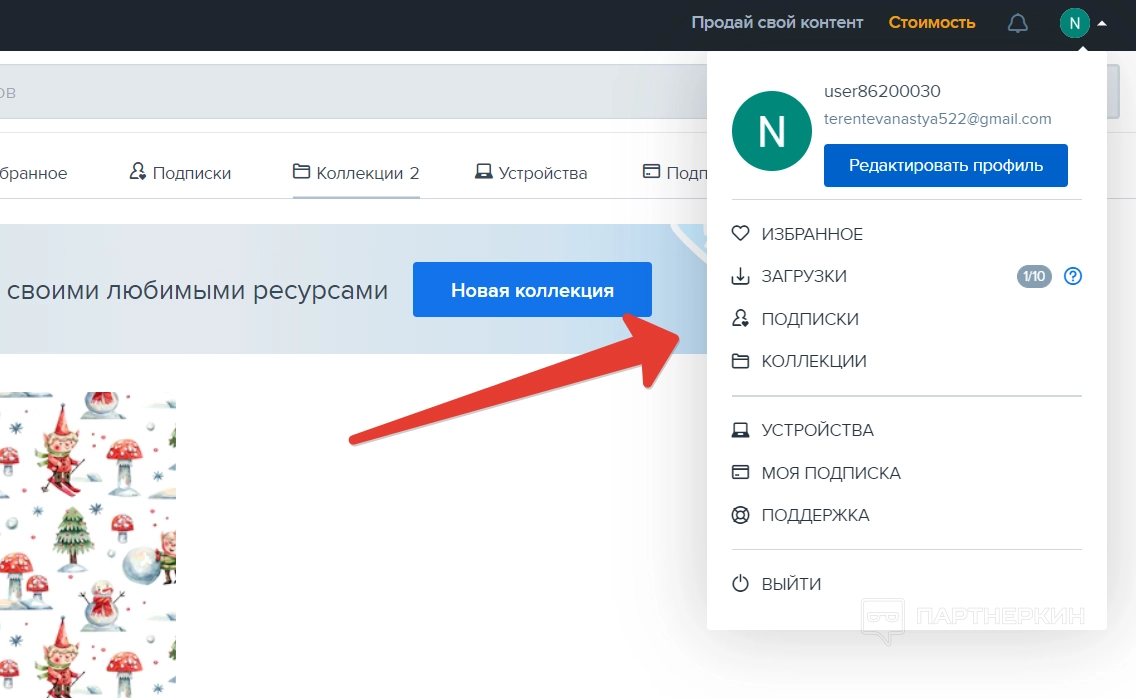The height and width of the screenshot is (698, 1136).
Task: Open the help icon beside downloads counter
Action: [1073, 277]
